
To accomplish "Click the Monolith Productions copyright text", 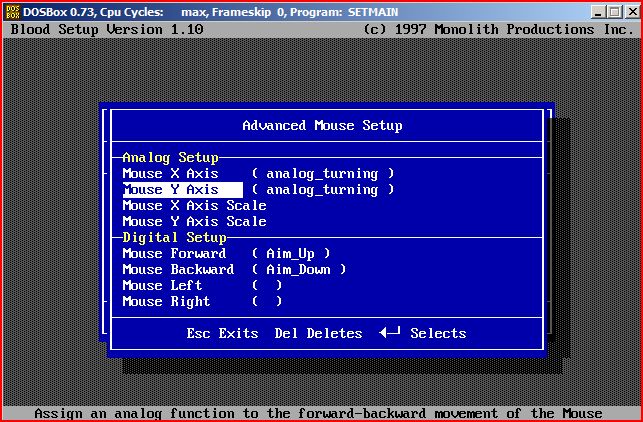I will (499, 30).
